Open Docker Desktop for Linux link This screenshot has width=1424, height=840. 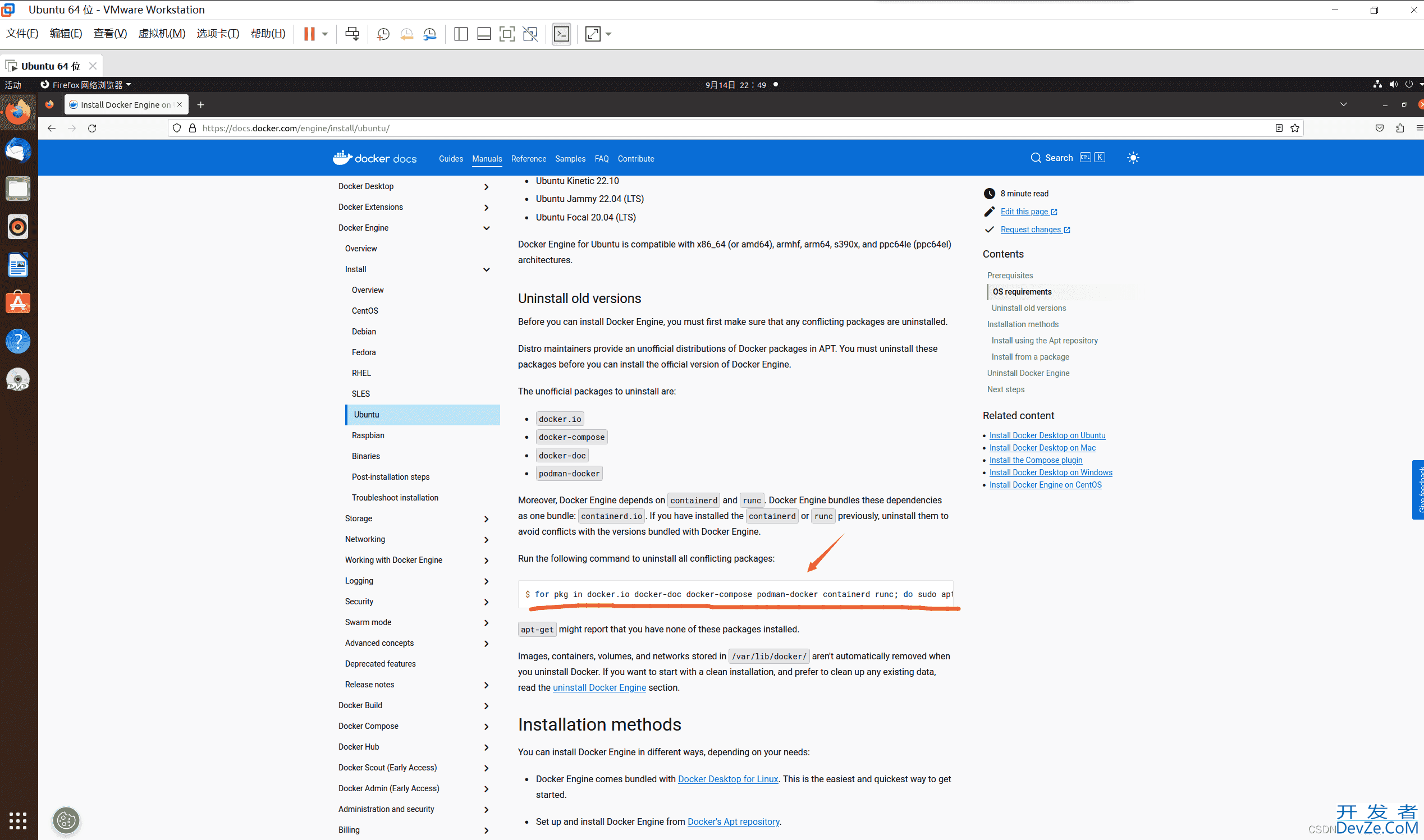[x=727, y=779]
